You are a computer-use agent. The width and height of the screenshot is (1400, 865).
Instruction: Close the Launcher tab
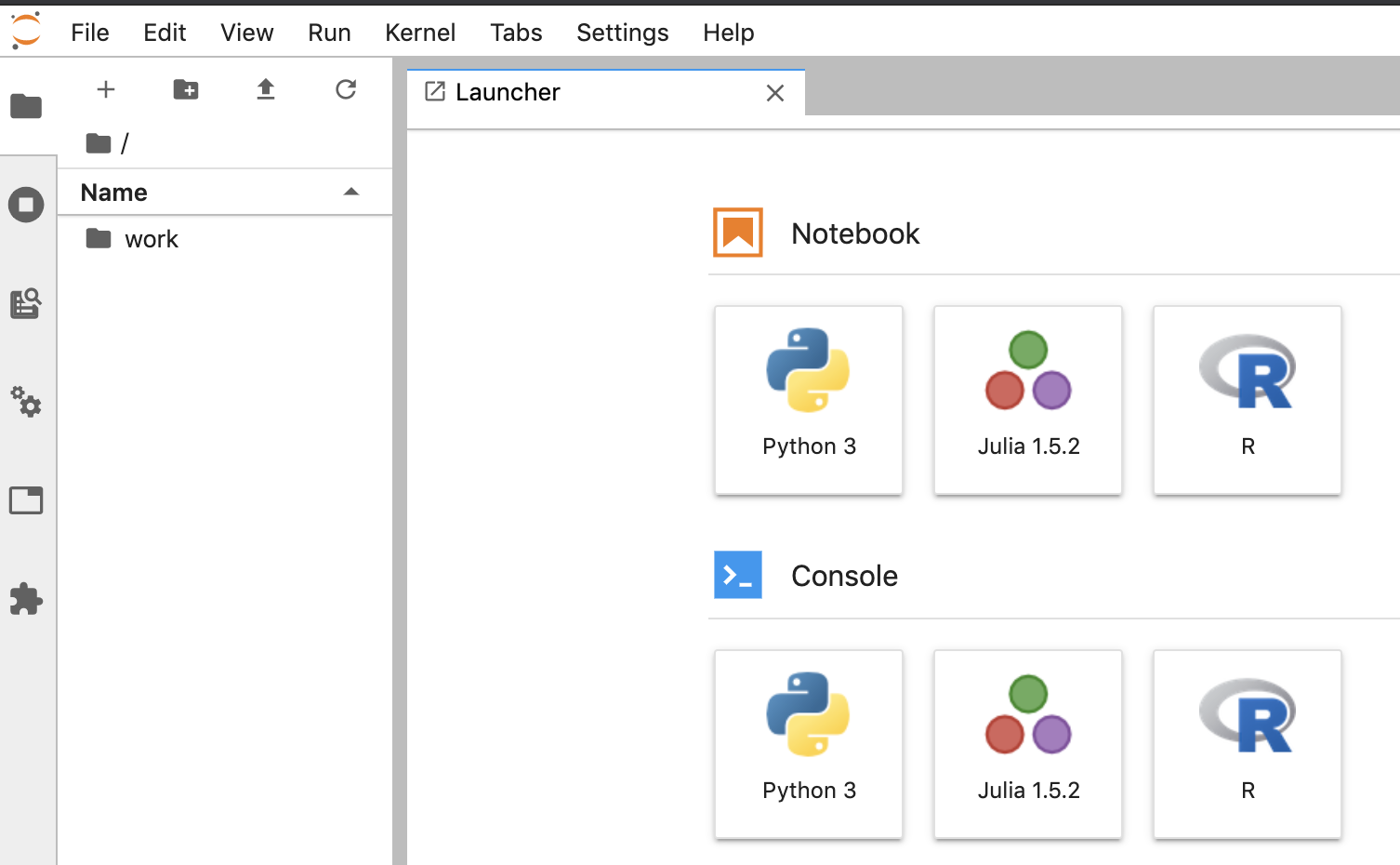(775, 93)
